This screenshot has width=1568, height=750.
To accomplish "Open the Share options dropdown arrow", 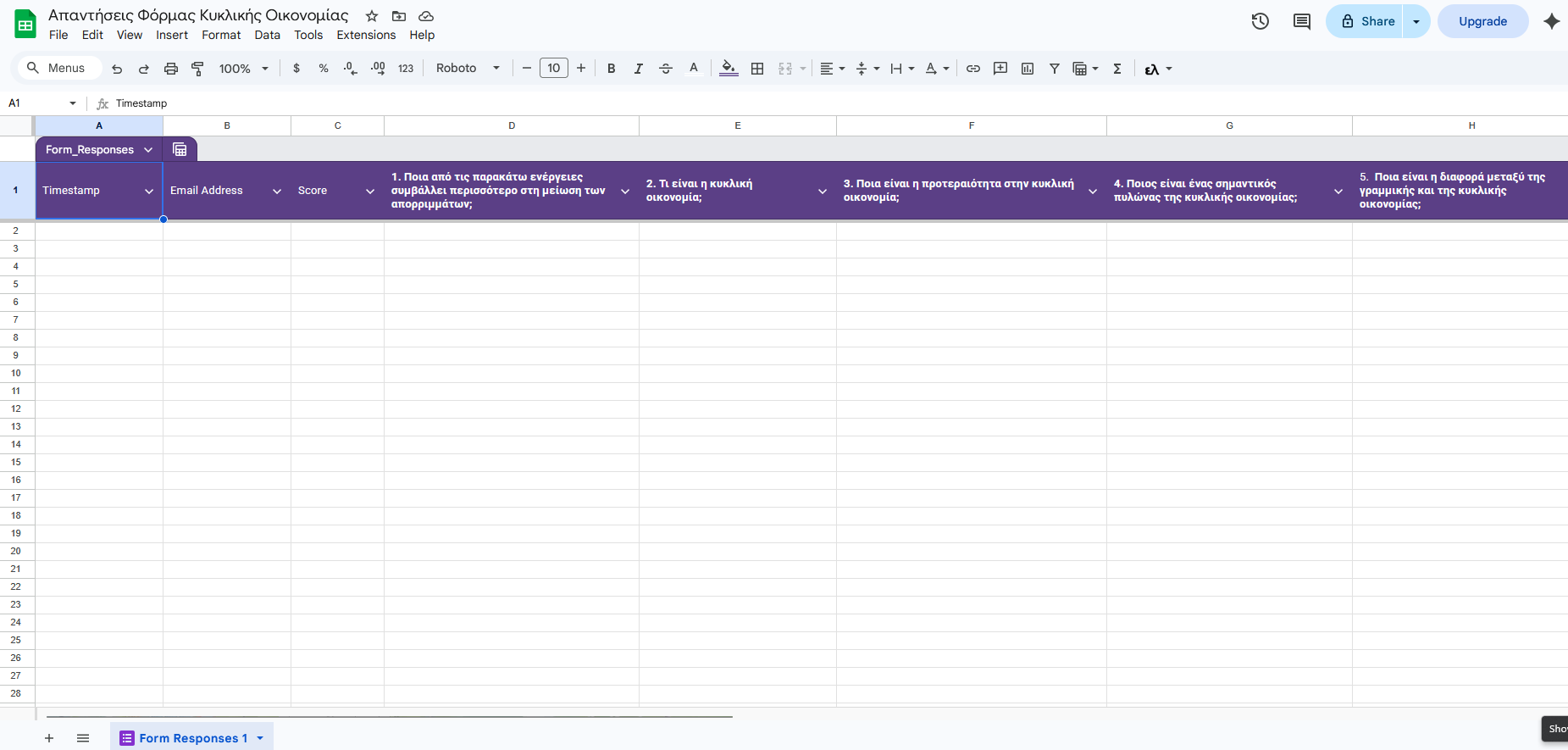I will pyautogui.click(x=1416, y=21).
